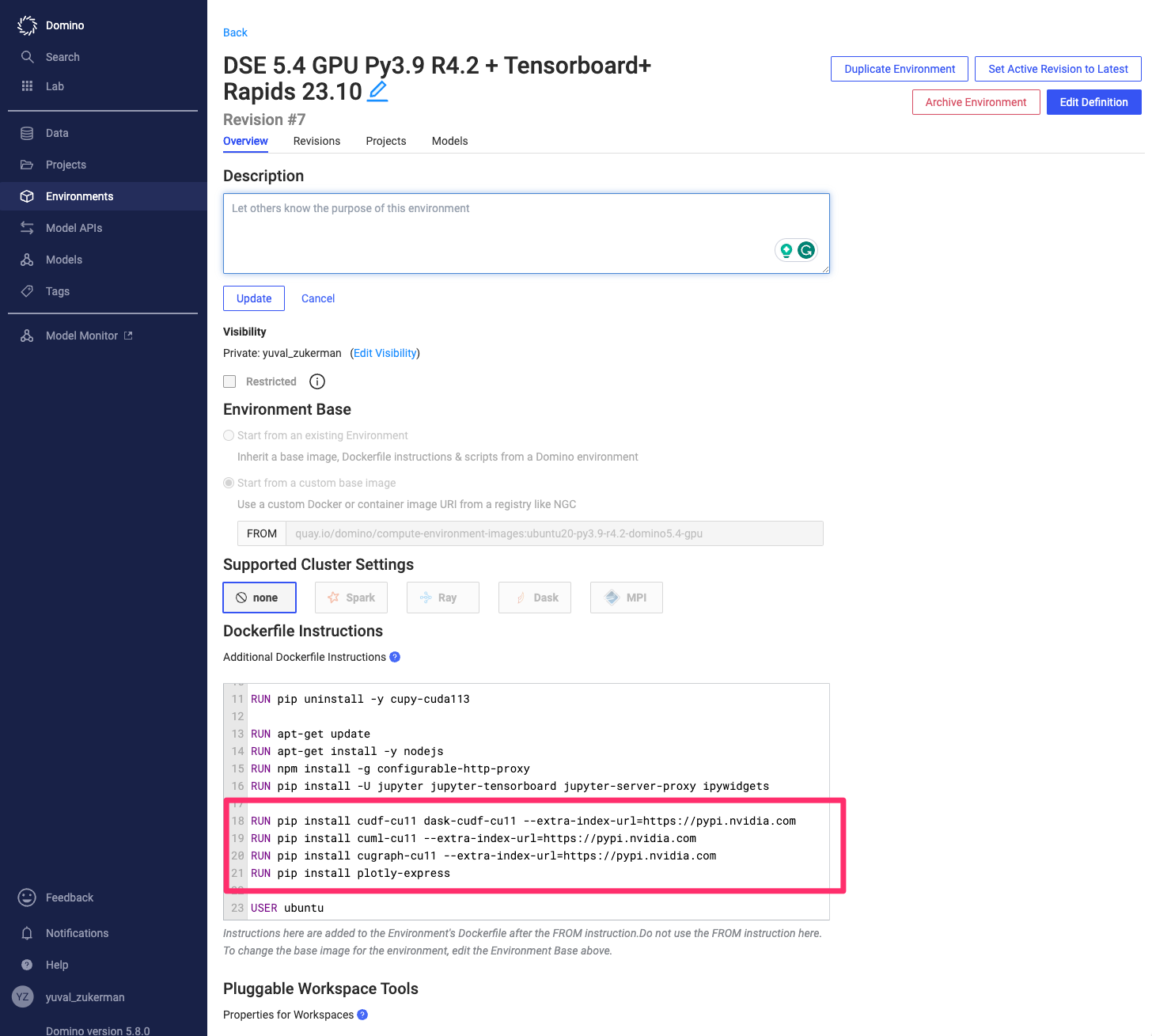Click the Lab grid icon

27,86
